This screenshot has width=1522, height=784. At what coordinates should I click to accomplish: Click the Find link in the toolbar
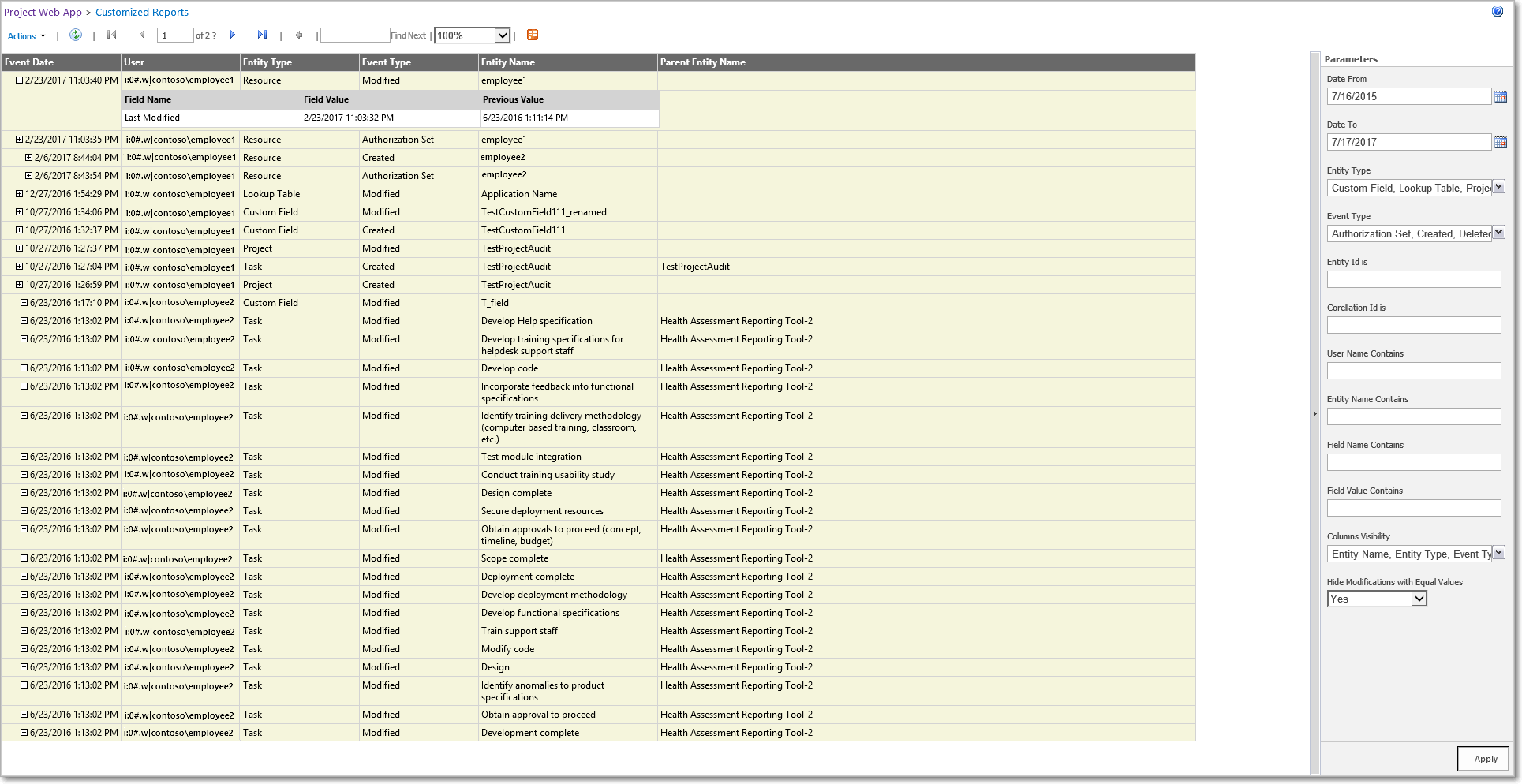pyautogui.click(x=398, y=35)
